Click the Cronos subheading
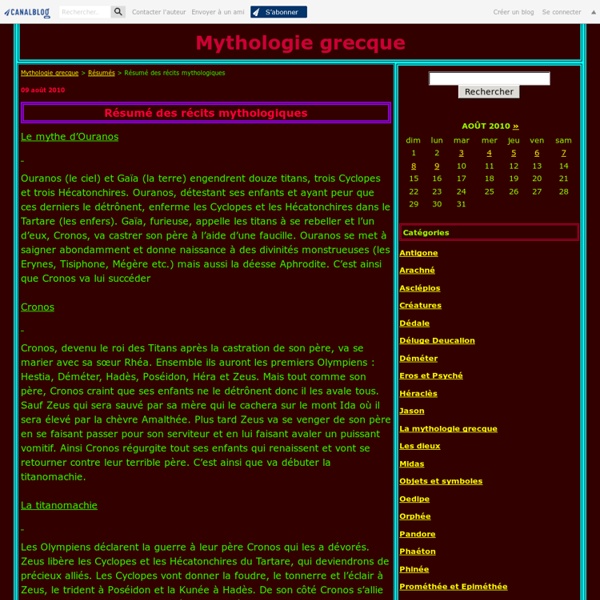600x600 pixels. (38, 307)
